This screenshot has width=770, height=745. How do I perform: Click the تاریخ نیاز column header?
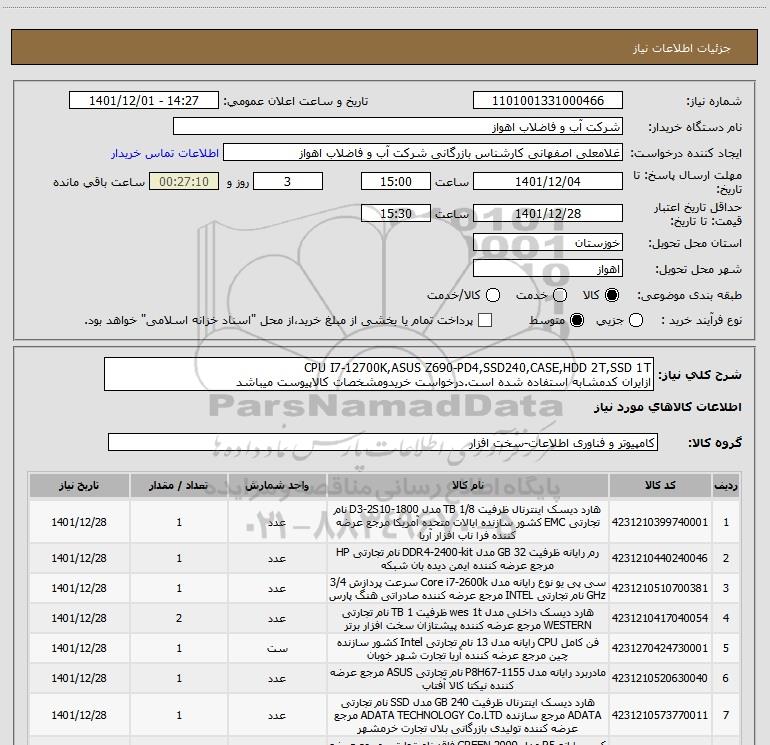coord(79,485)
